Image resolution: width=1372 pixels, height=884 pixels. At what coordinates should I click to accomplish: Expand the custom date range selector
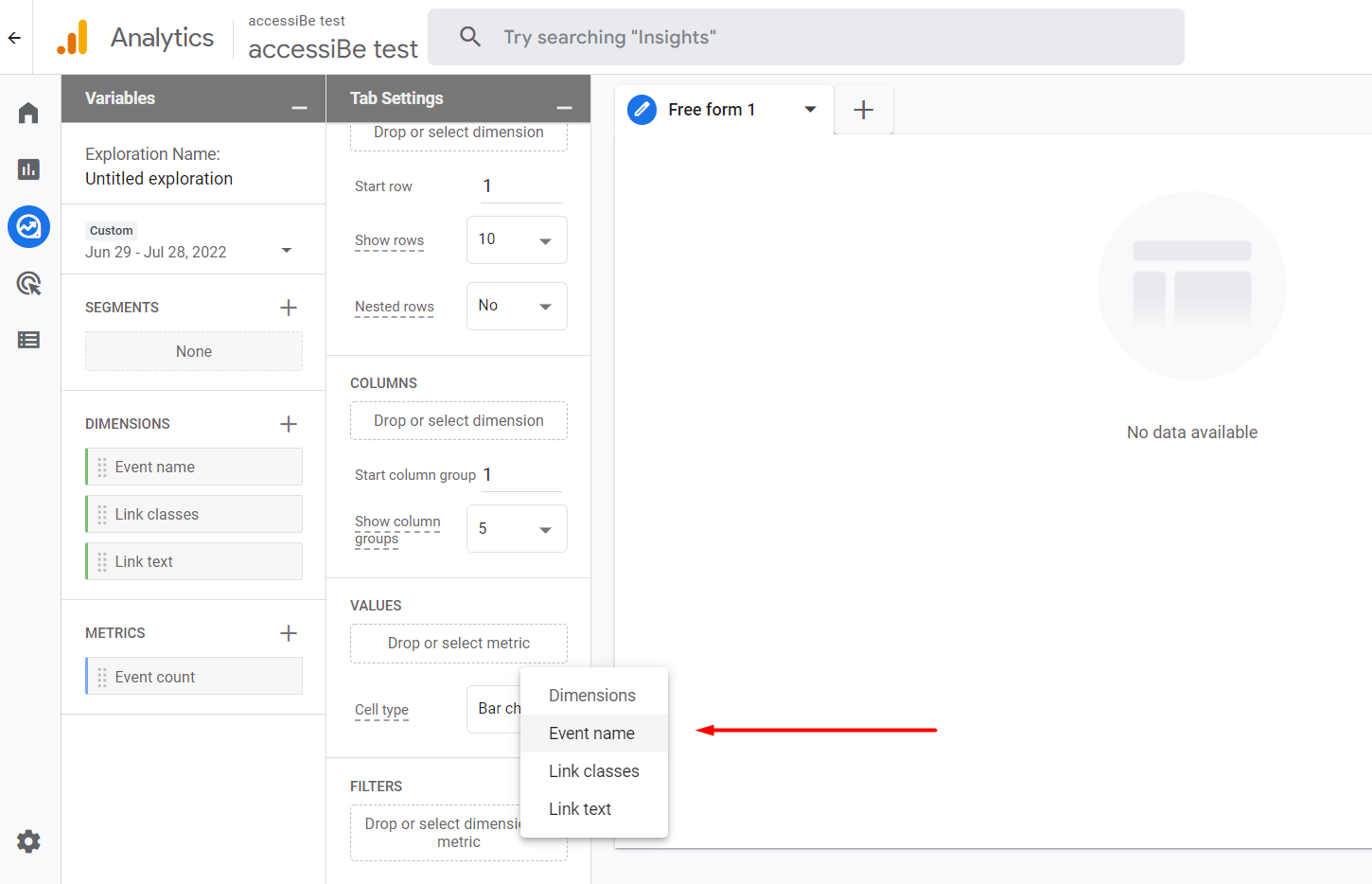pos(287,251)
